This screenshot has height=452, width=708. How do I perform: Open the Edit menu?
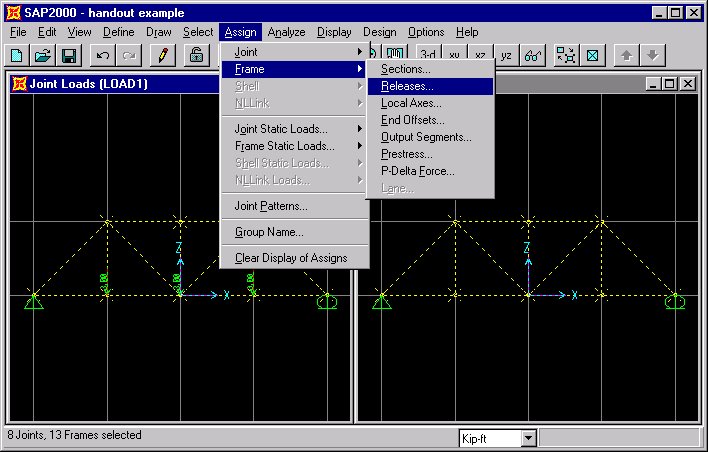pyautogui.click(x=47, y=32)
